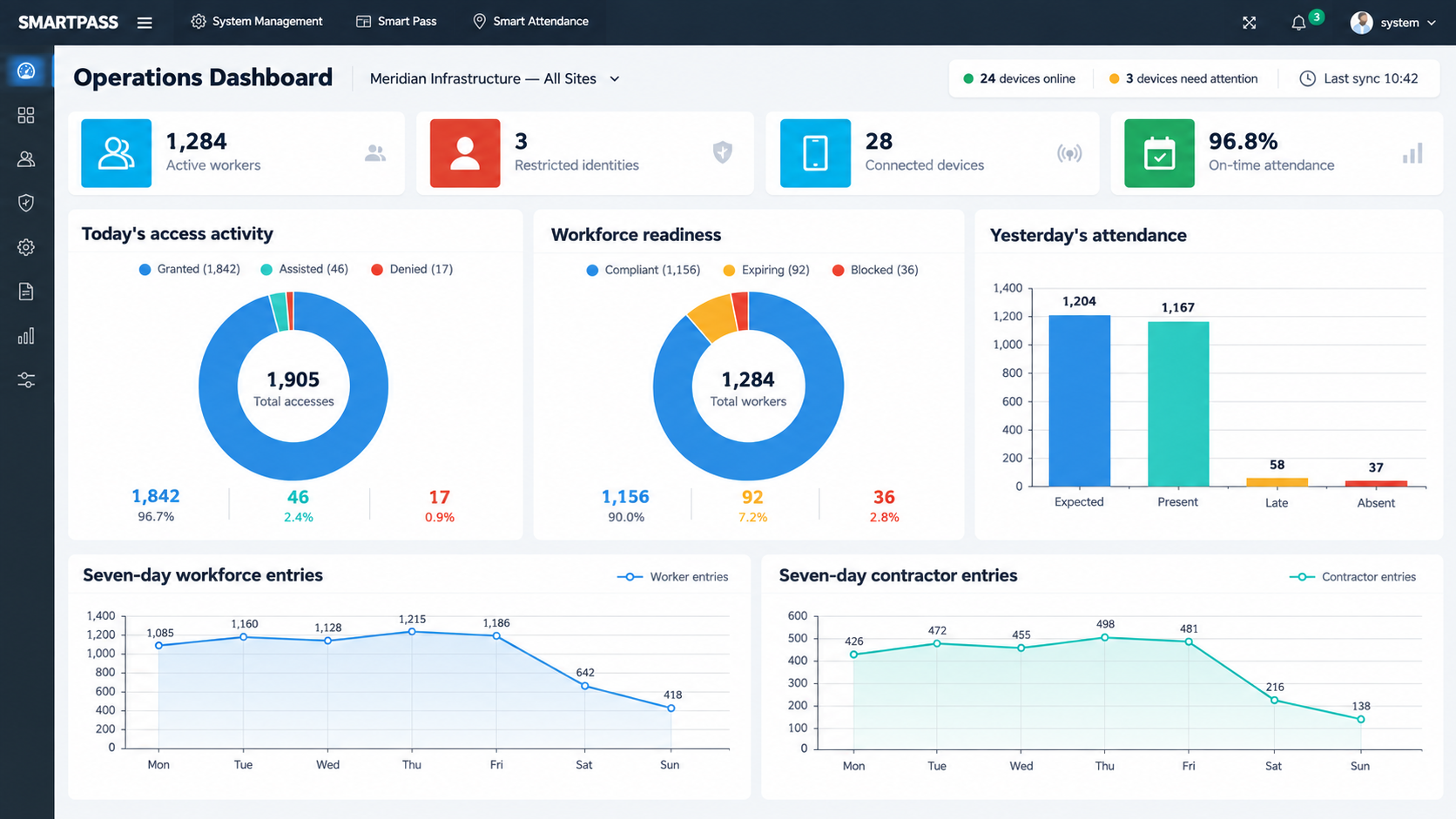The width and height of the screenshot is (1456, 819).
Task: Open the gear settings icon in sidebar
Action: (x=26, y=247)
